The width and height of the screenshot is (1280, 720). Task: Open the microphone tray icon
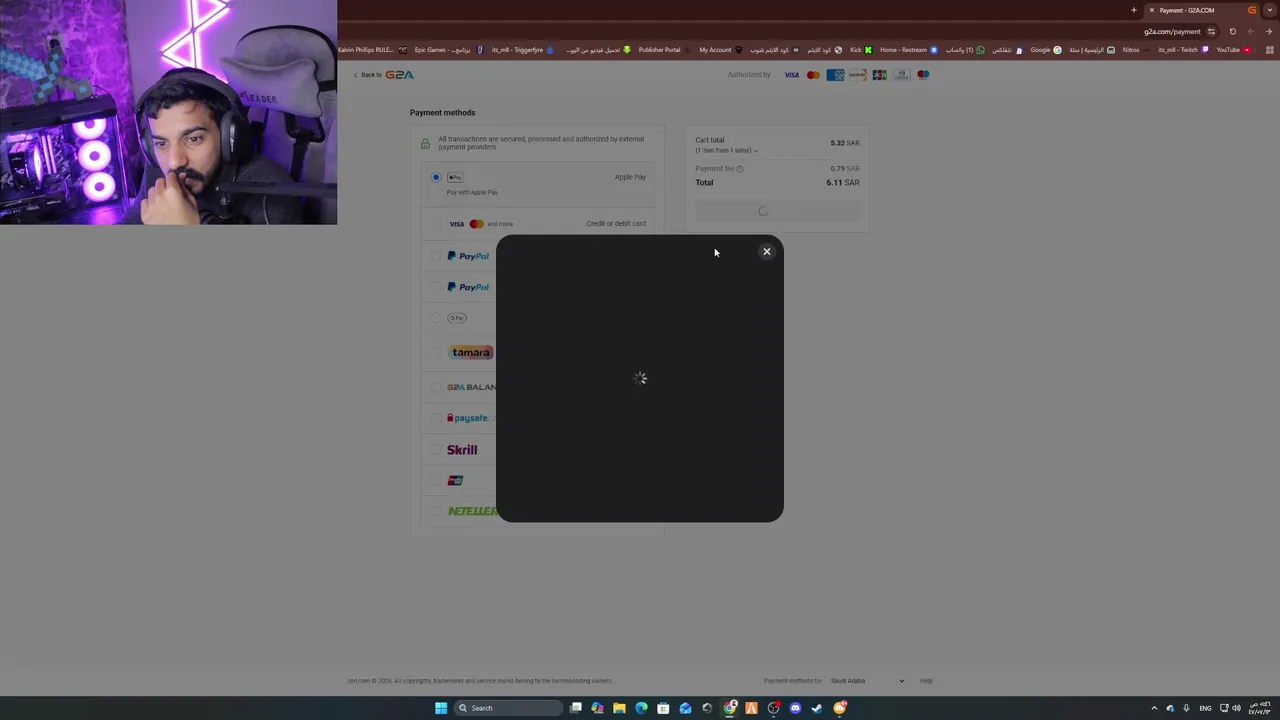coord(1187,708)
